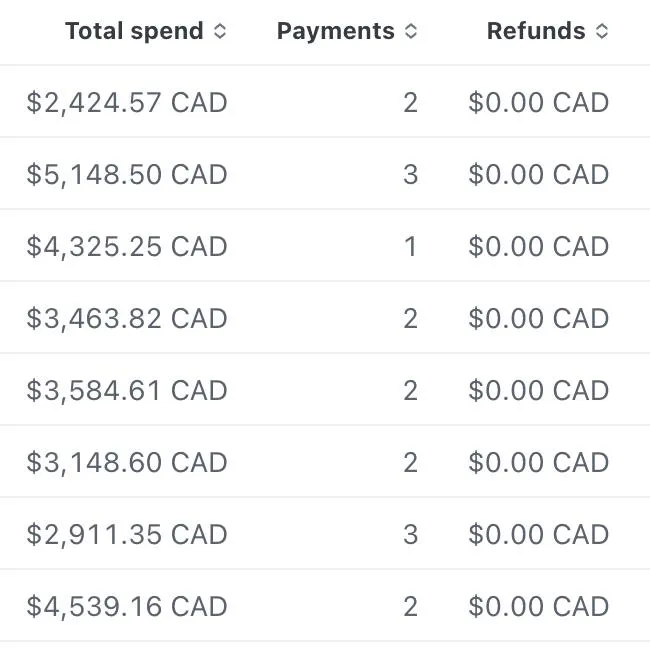650x649 pixels.
Task: Click refunds value in the $3,584.61 row
Action: click(x=538, y=390)
